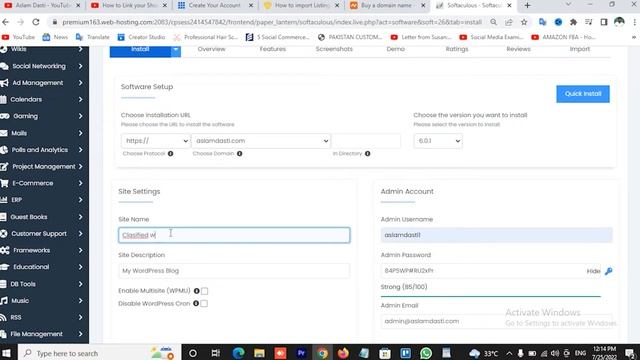Open the https:// protocol dropdown
This screenshot has width=640, height=360.
(x=155, y=141)
